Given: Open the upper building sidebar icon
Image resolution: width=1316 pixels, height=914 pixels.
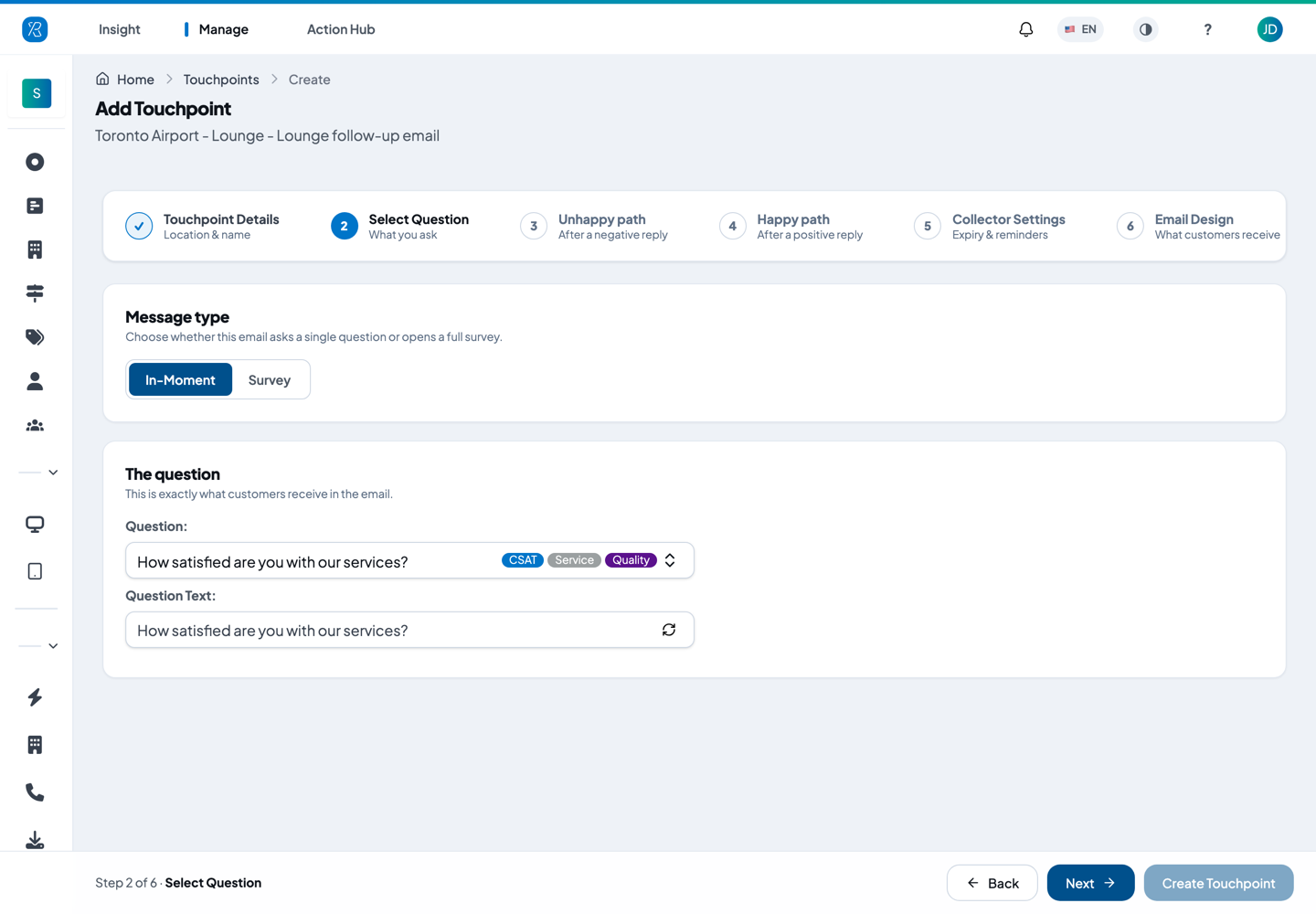Looking at the screenshot, I should click(35, 250).
